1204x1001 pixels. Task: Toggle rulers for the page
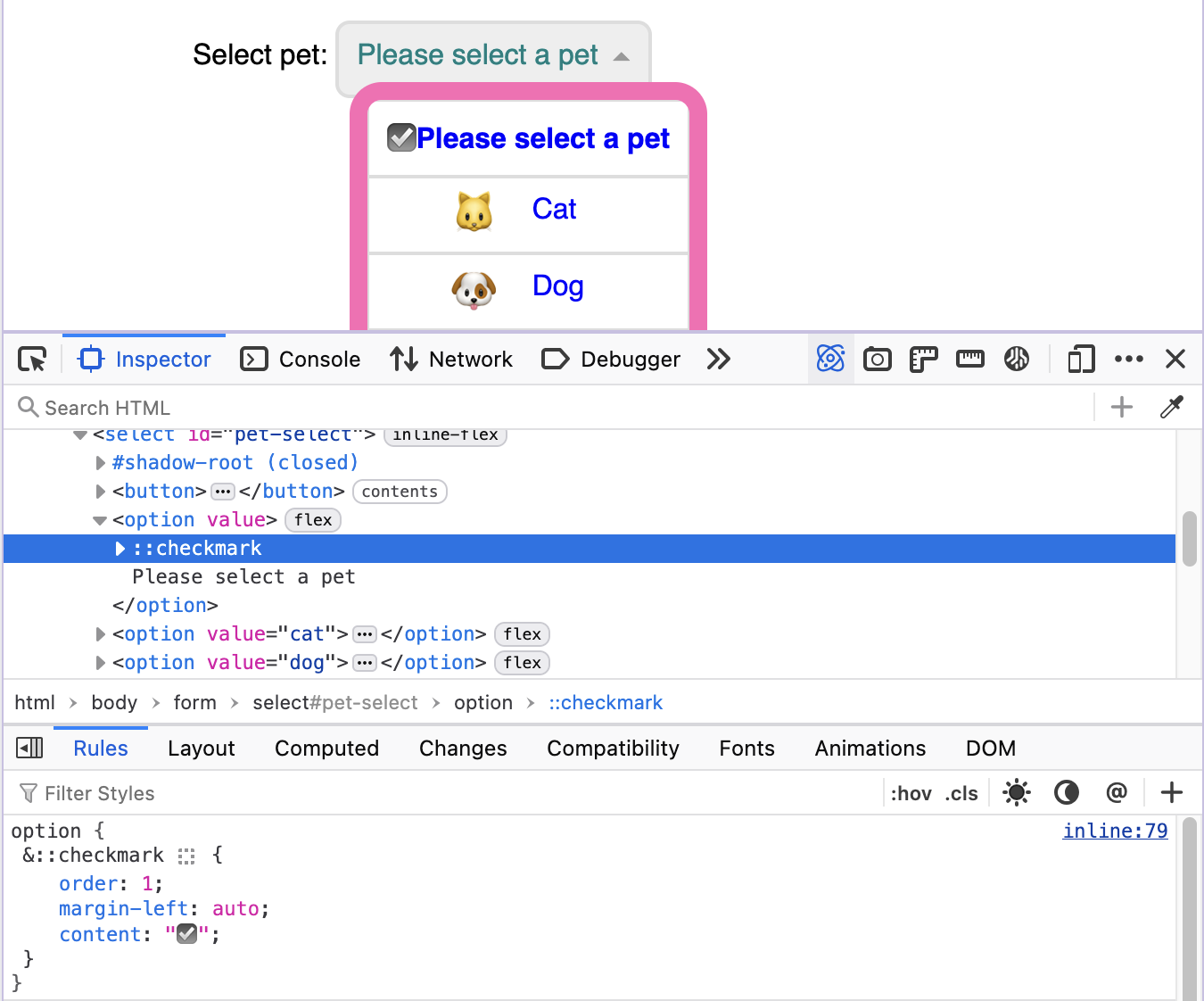(x=924, y=360)
